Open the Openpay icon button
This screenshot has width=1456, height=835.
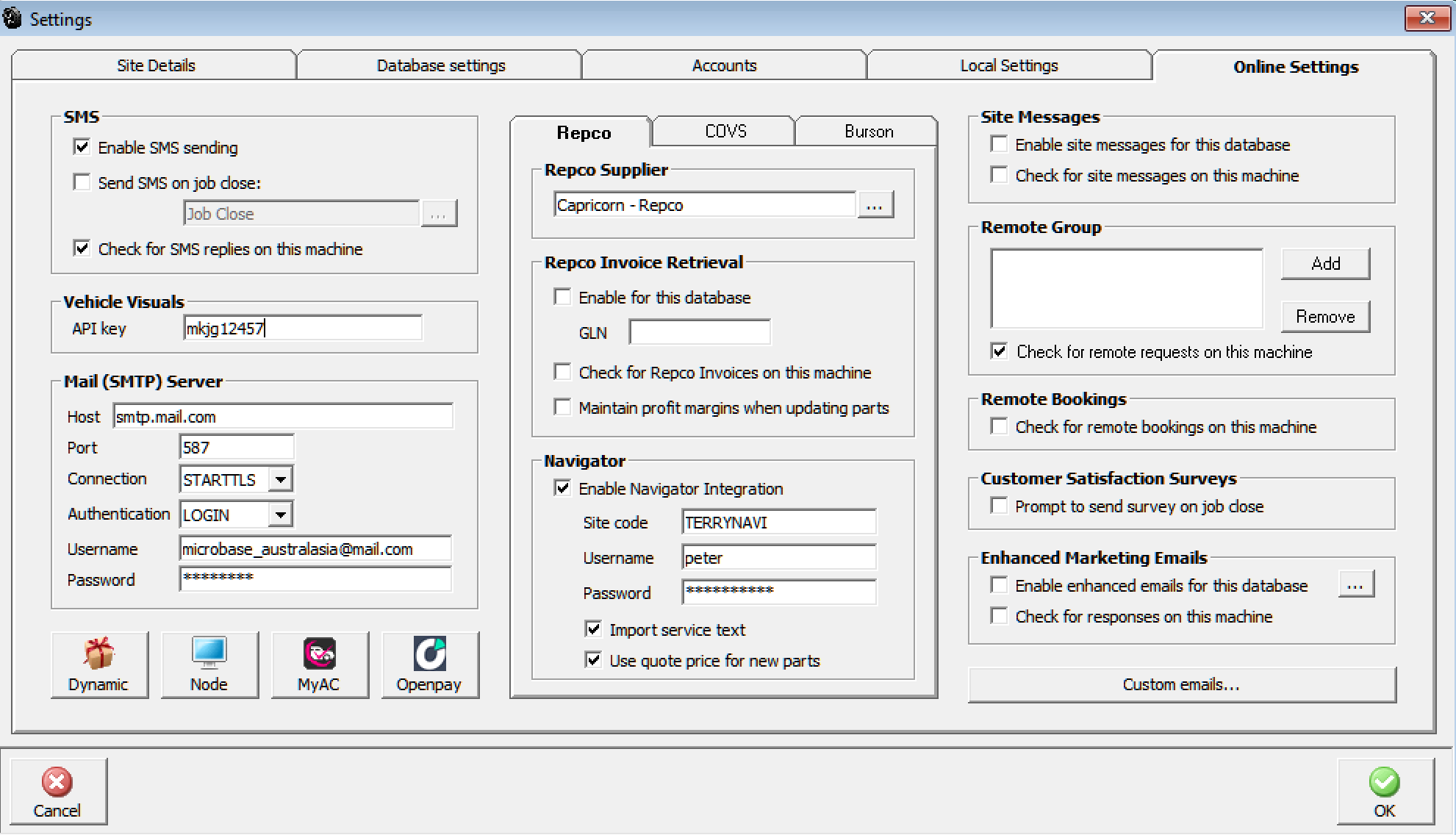coord(429,664)
